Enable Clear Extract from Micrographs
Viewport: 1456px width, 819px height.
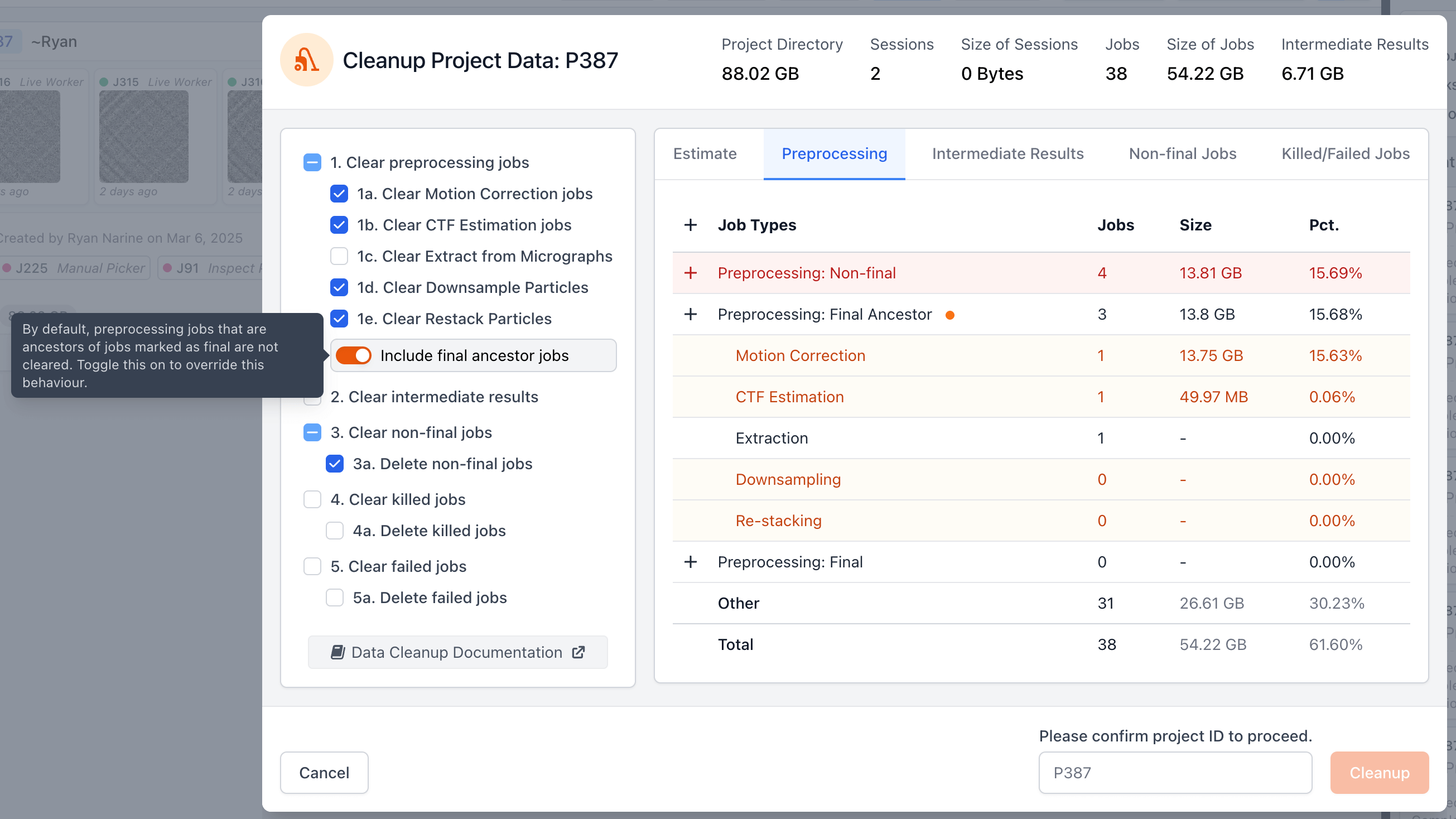pyautogui.click(x=339, y=256)
